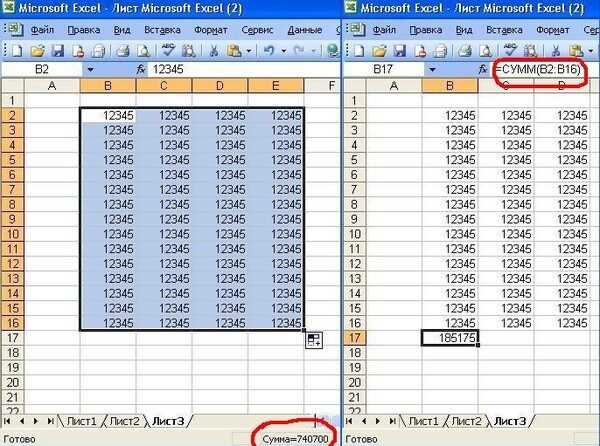Click the Name Box showing B2
600x446 pixels.
tap(42, 70)
